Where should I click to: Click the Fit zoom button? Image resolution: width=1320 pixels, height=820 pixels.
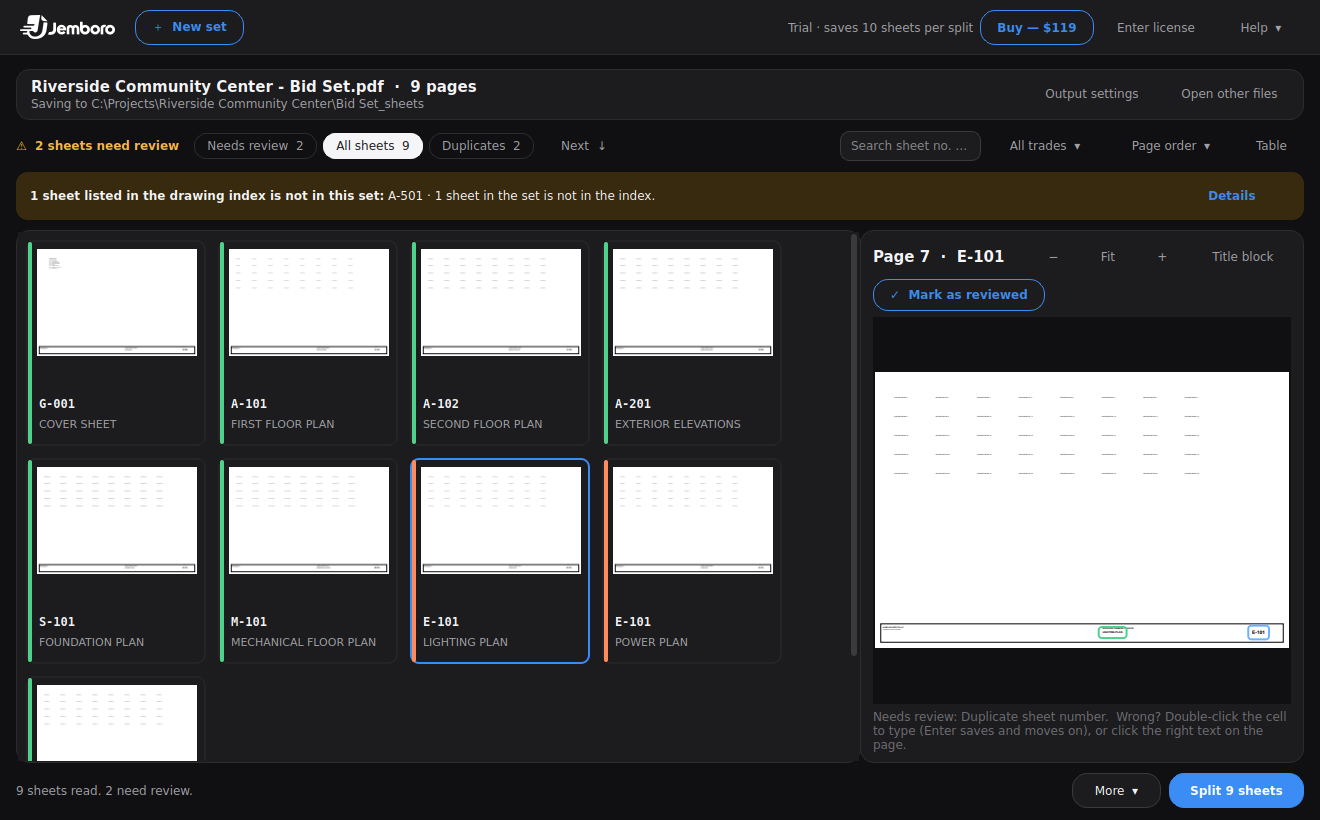[1108, 257]
